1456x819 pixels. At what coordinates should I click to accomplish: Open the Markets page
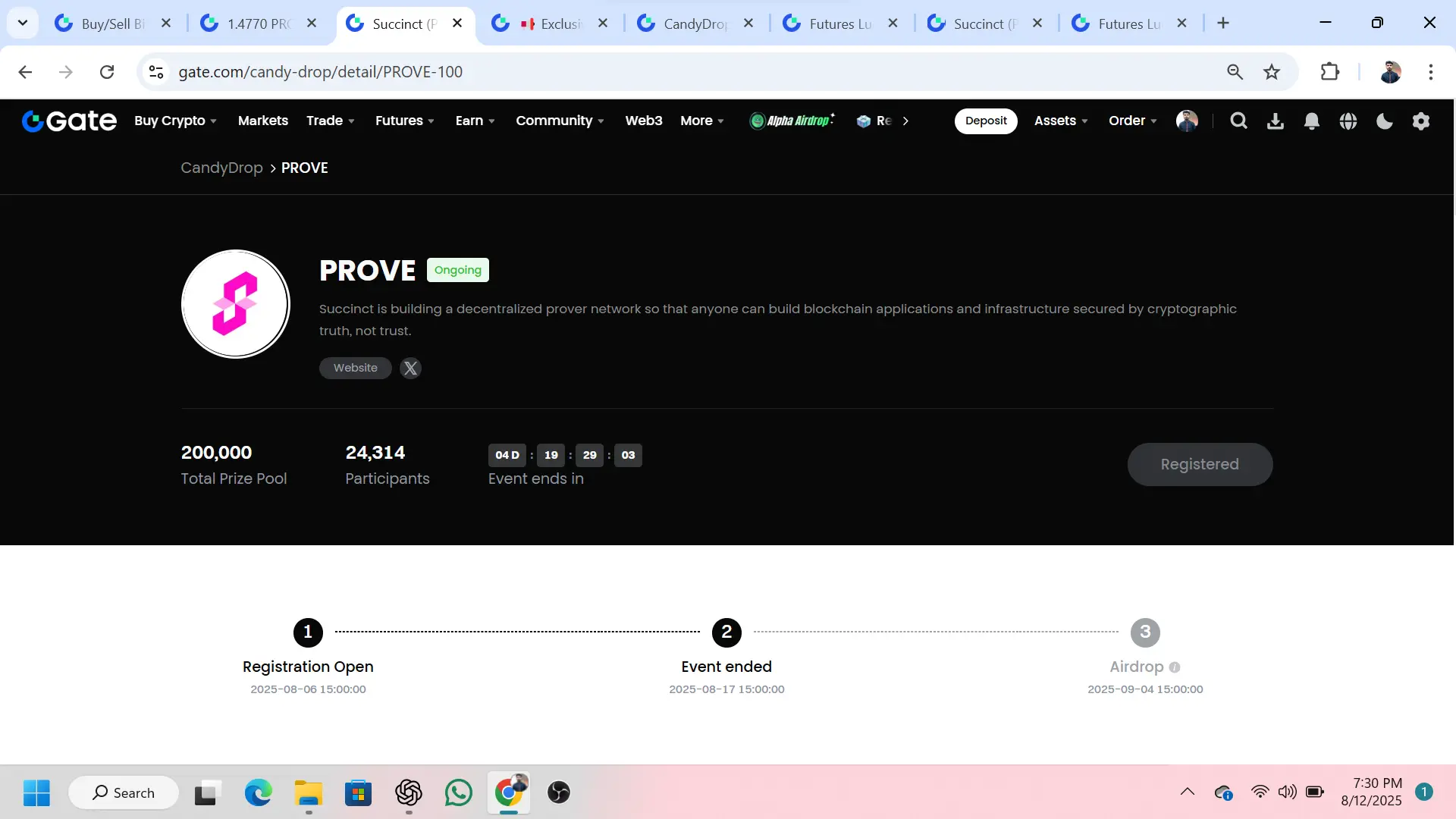pos(263,121)
